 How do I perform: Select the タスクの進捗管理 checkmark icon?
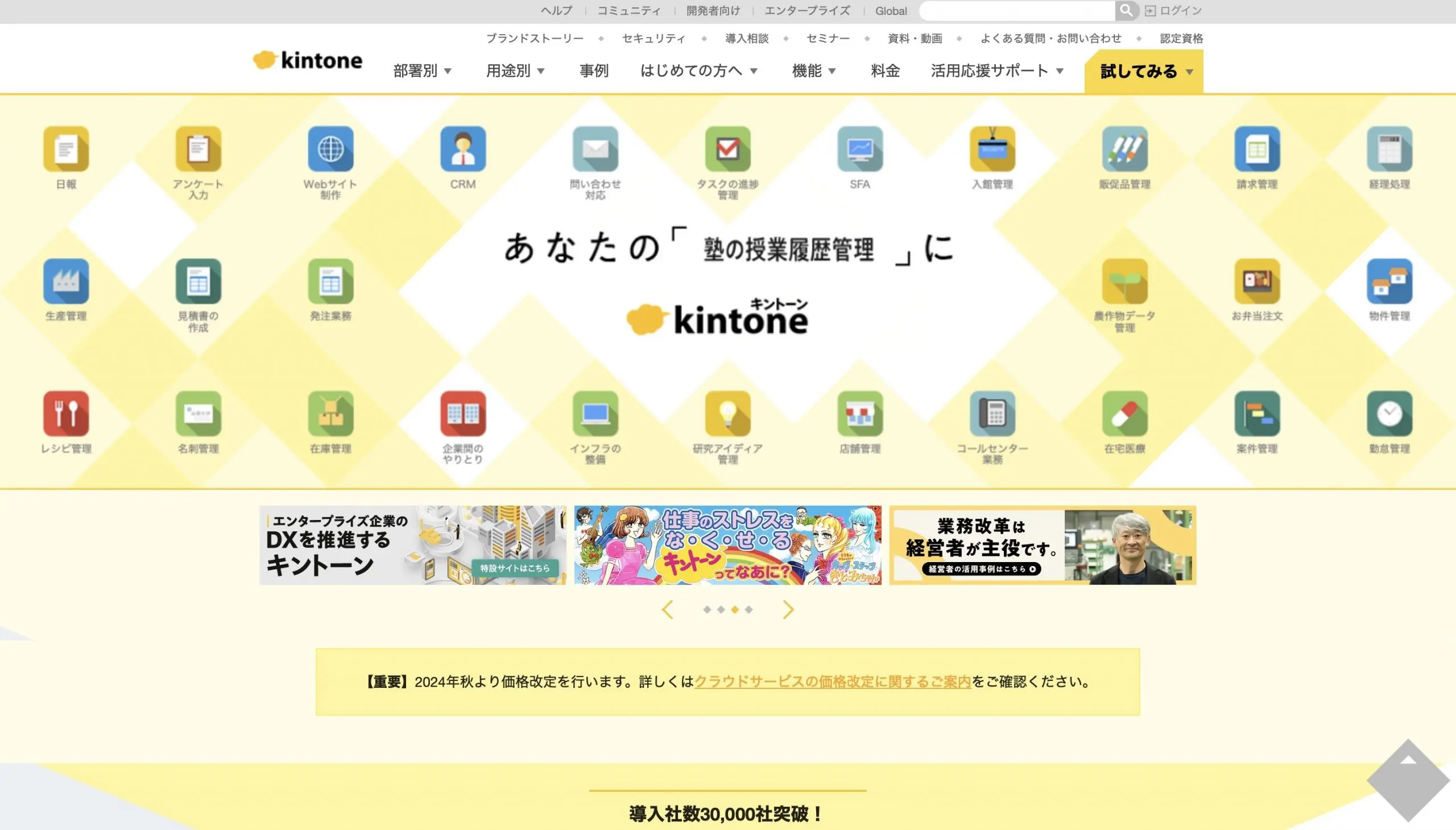[727, 149]
